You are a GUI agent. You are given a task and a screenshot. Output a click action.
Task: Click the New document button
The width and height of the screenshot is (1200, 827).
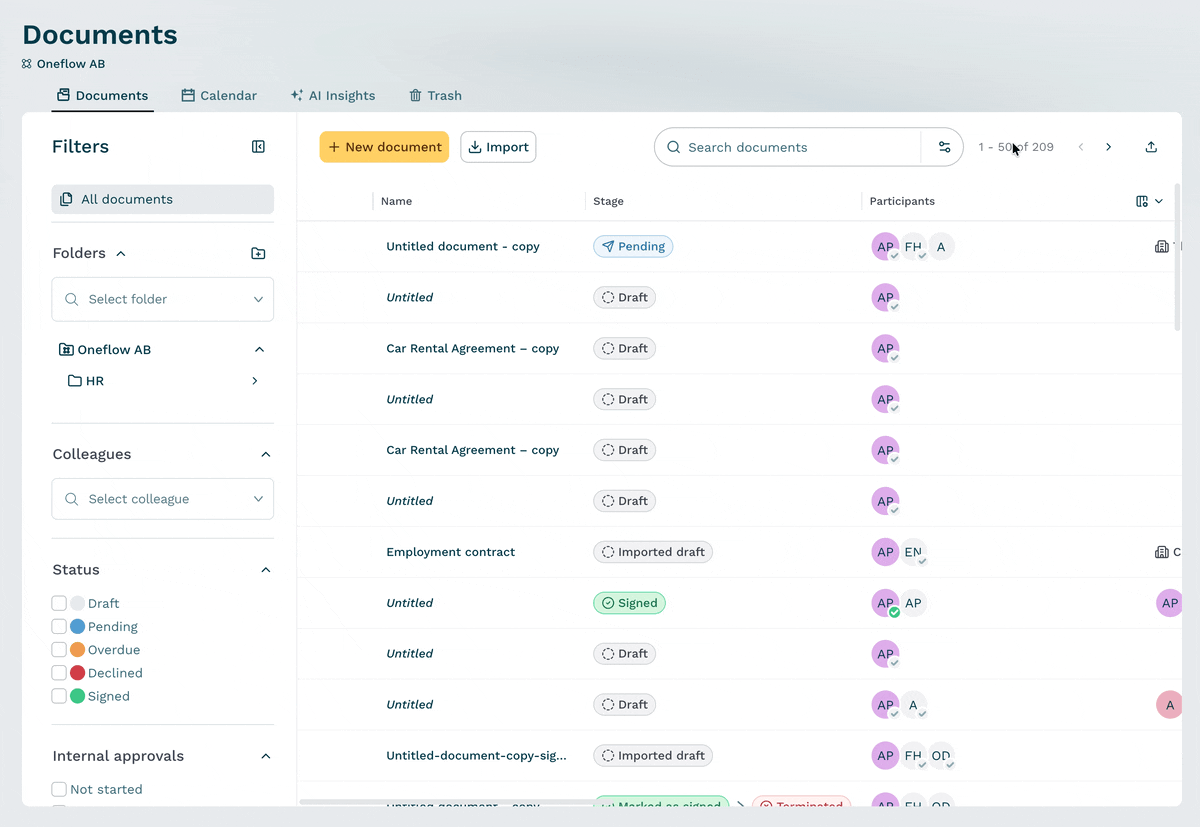(384, 147)
